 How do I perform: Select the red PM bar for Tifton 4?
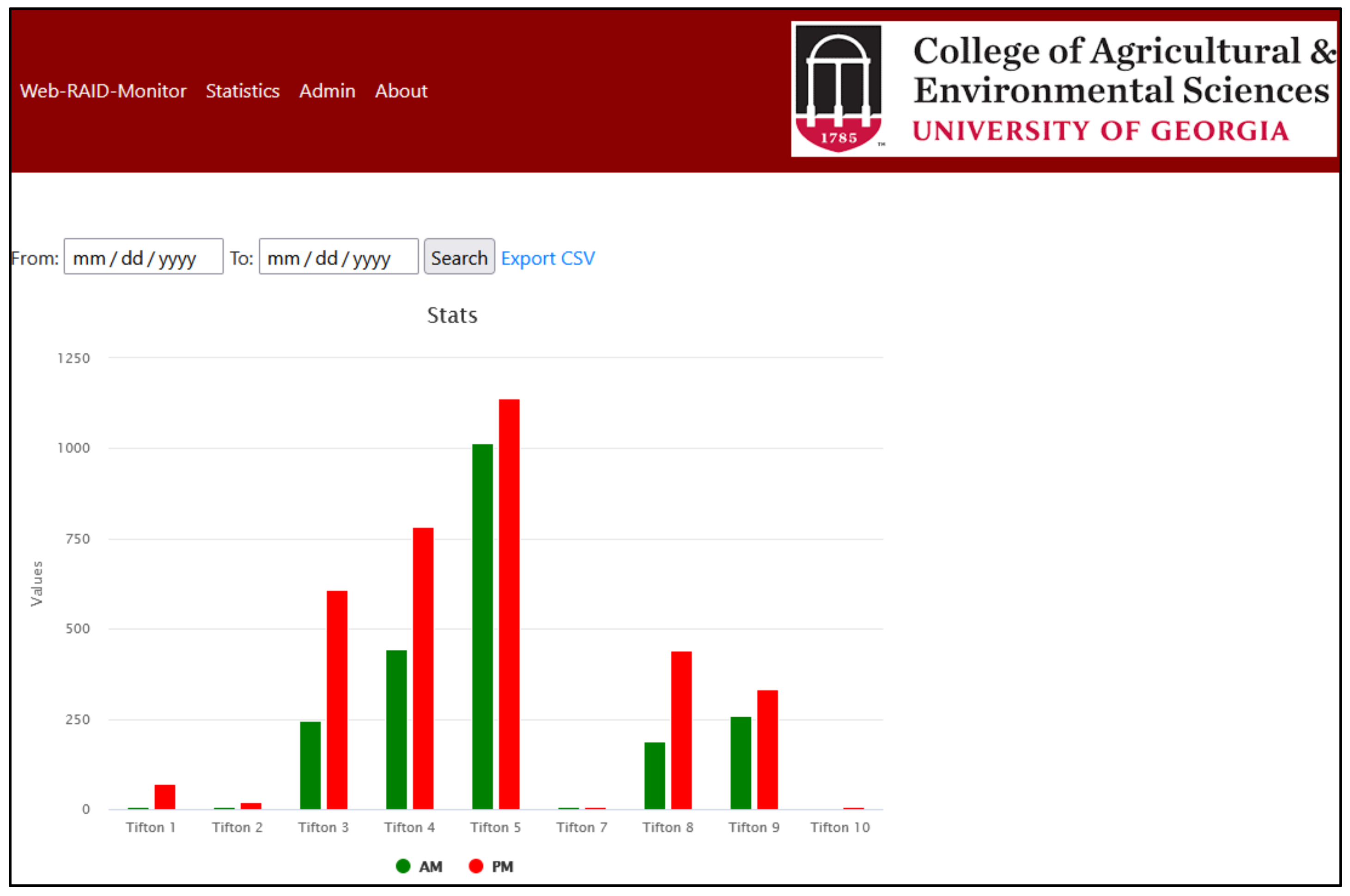[423, 668]
